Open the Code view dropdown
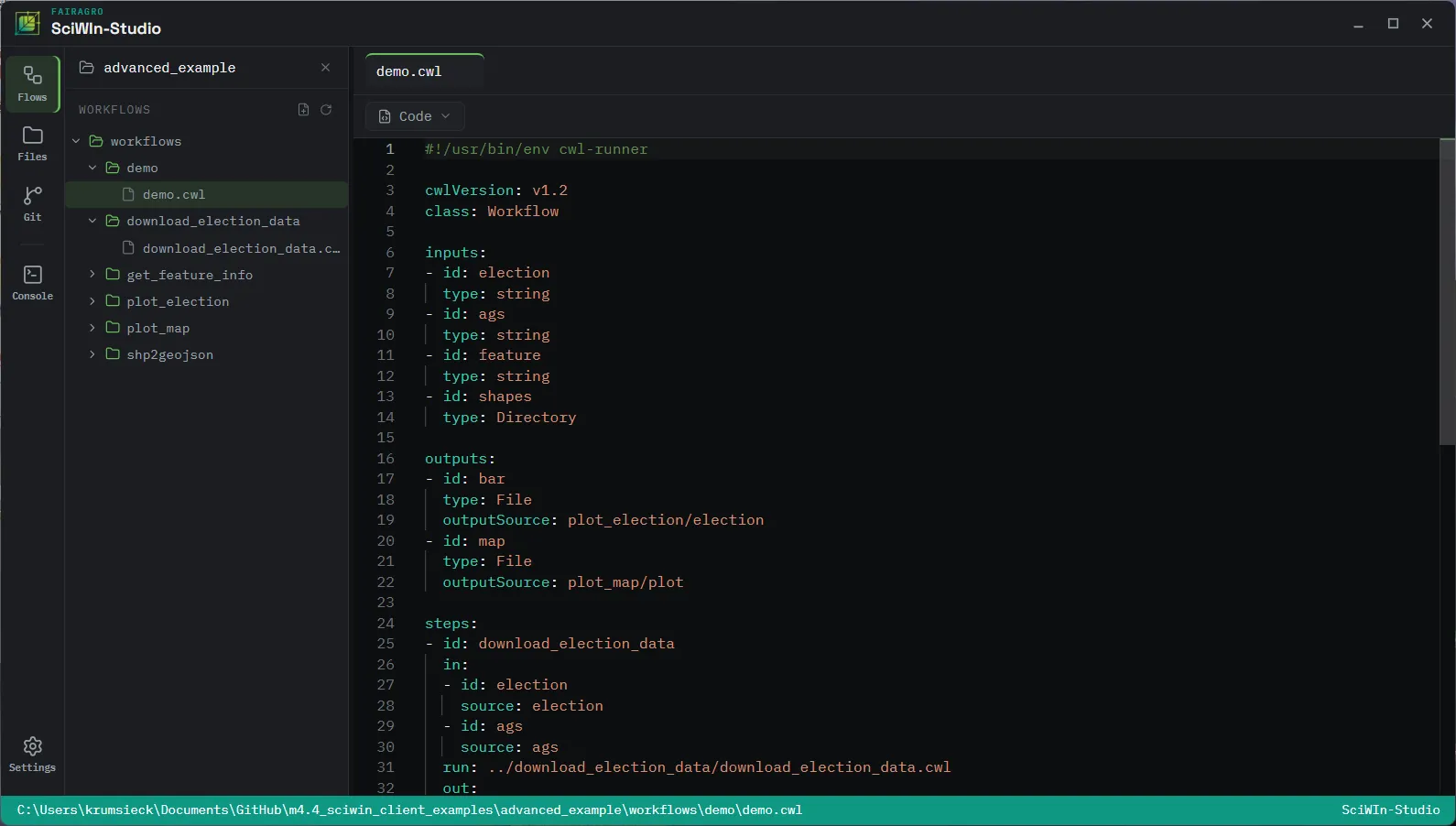Screen dimensions: 1456x826 [415, 116]
